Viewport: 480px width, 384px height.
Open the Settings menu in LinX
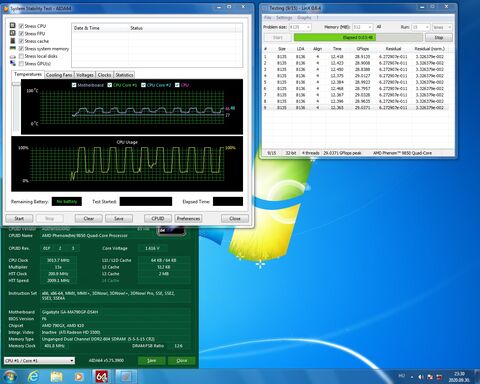pos(284,17)
